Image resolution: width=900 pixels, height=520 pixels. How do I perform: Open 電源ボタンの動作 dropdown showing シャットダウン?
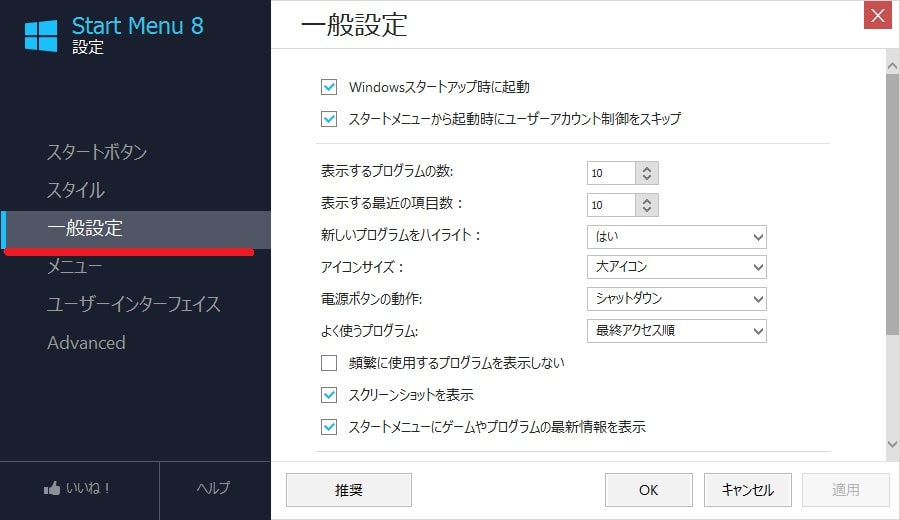click(677, 299)
